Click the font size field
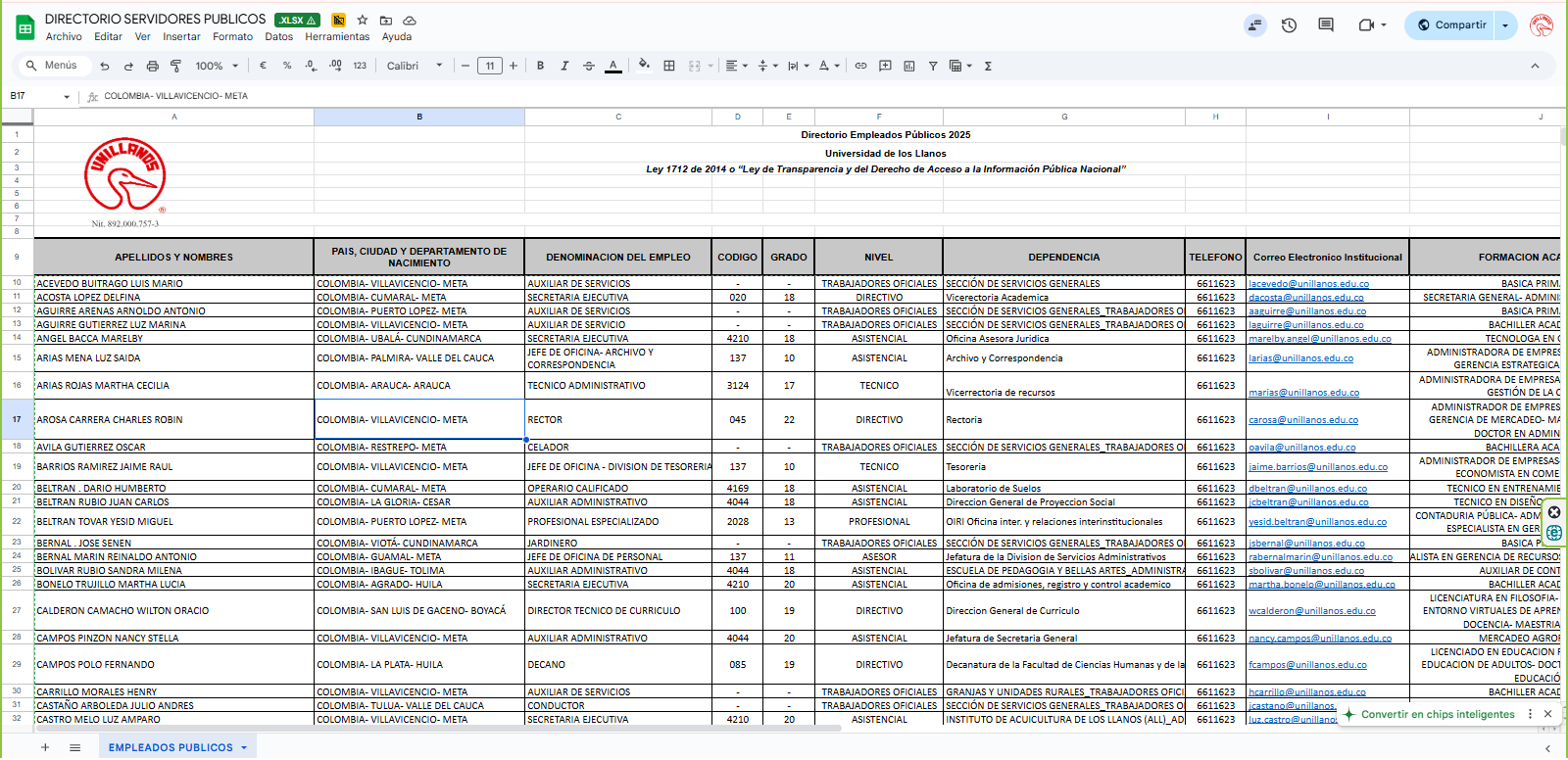1568x760 pixels. (x=490, y=66)
